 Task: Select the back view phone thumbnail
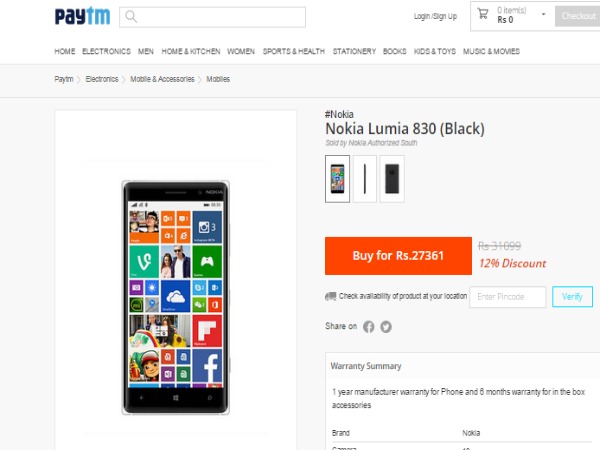(x=392, y=178)
